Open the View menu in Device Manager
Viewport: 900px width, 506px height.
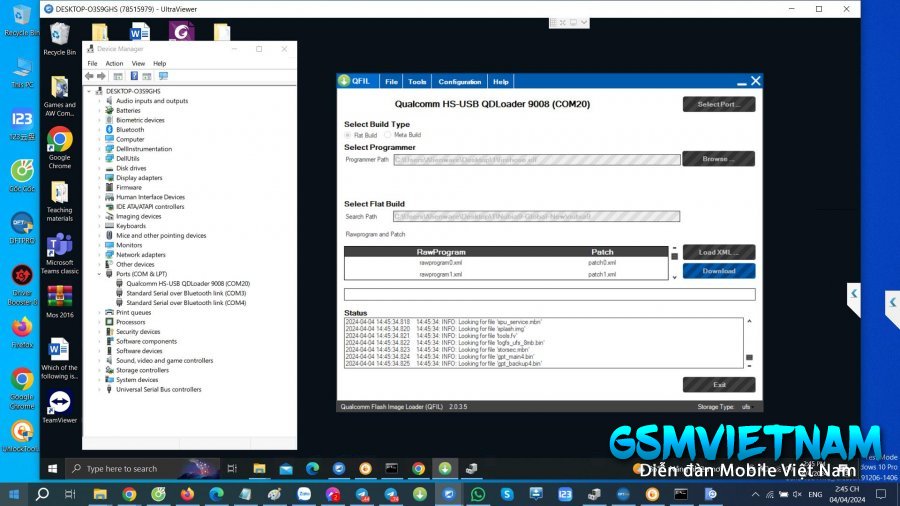point(138,64)
